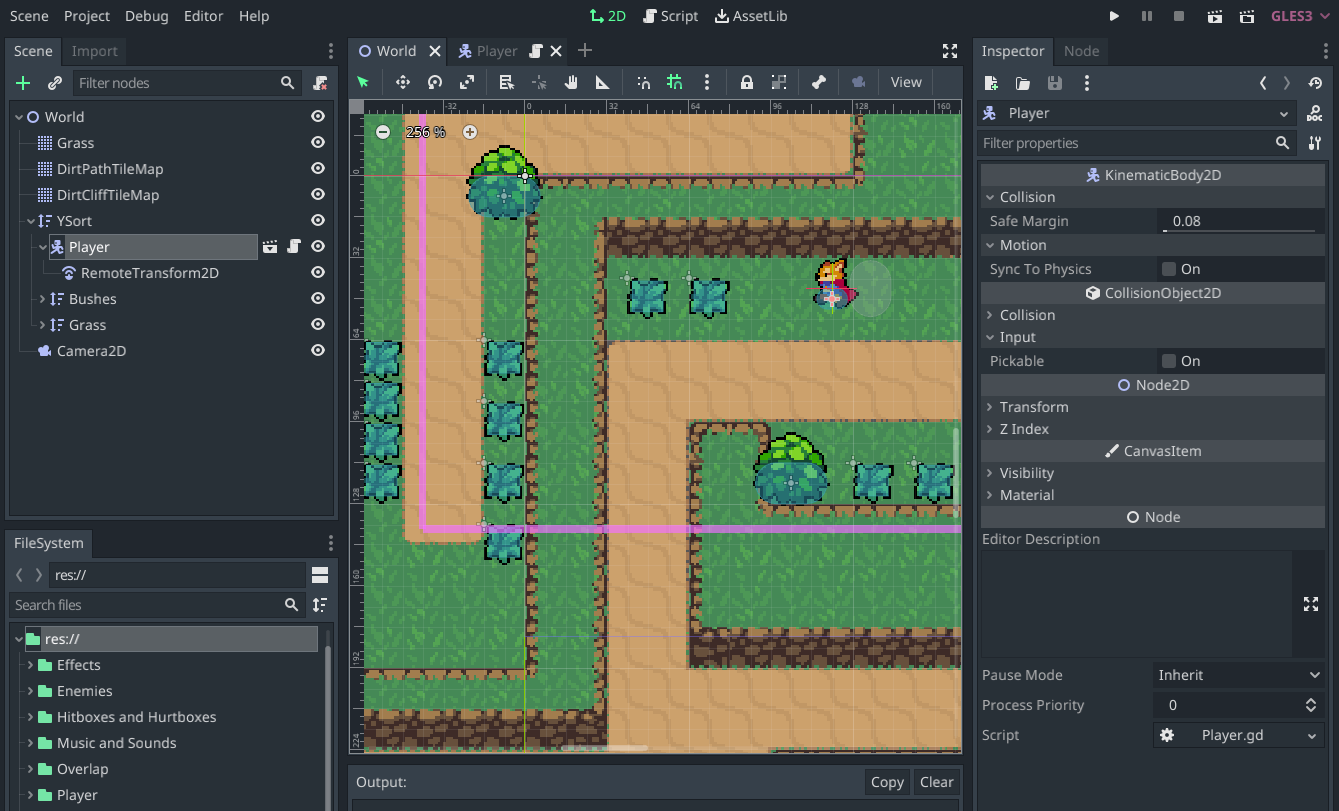Image resolution: width=1339 pixels, height=811 pixels.
Task: Toggle visibility of Bushes node
Action: [x=318, y=299]
